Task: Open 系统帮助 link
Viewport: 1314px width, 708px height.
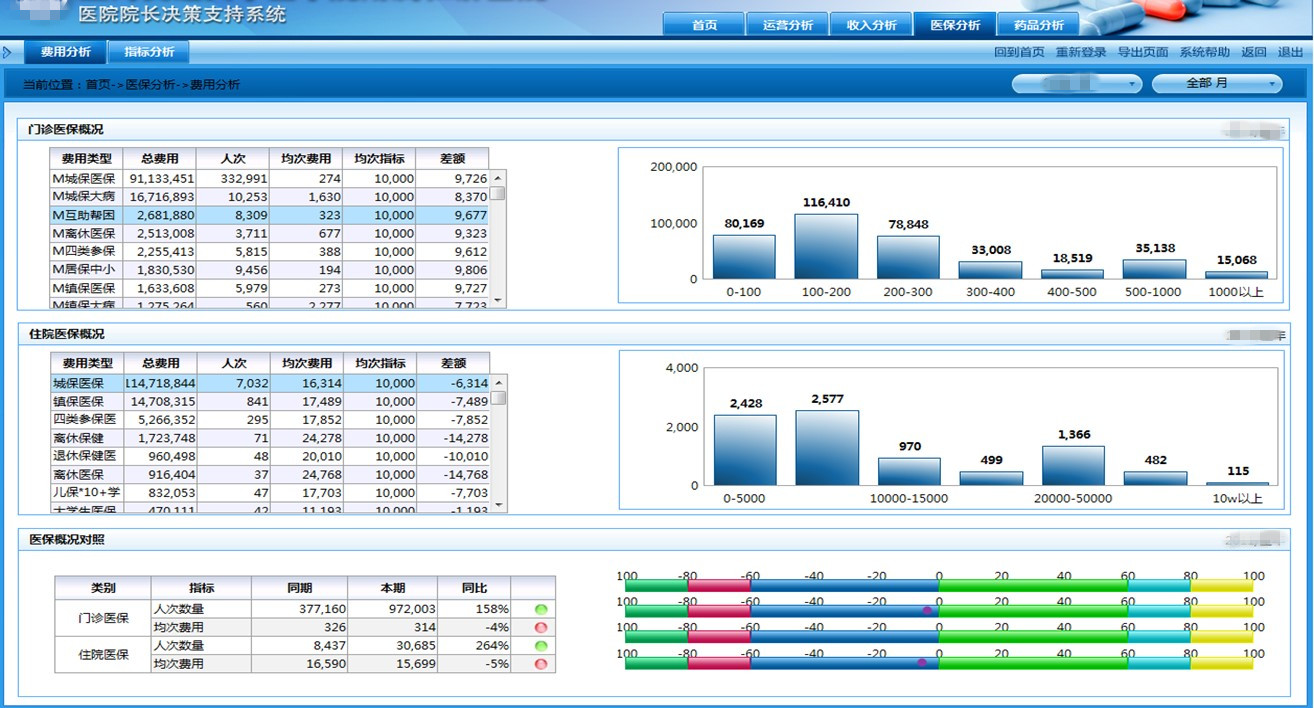Action: pyautogui.click(x=1205, y=52)
